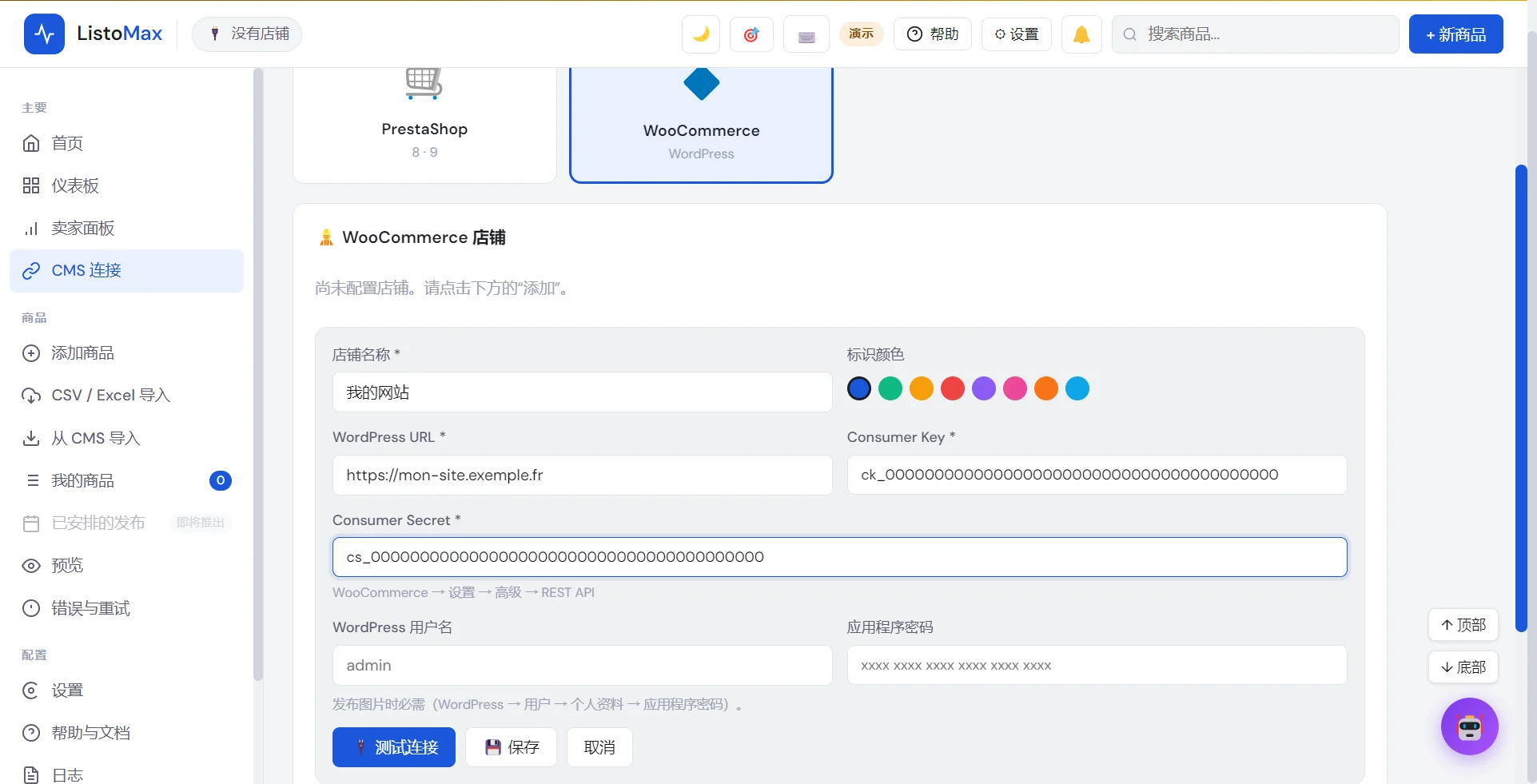Open 卖家面板 in sidebar
The height and width of the screenshot is (784, 1537).
point(126,228)
